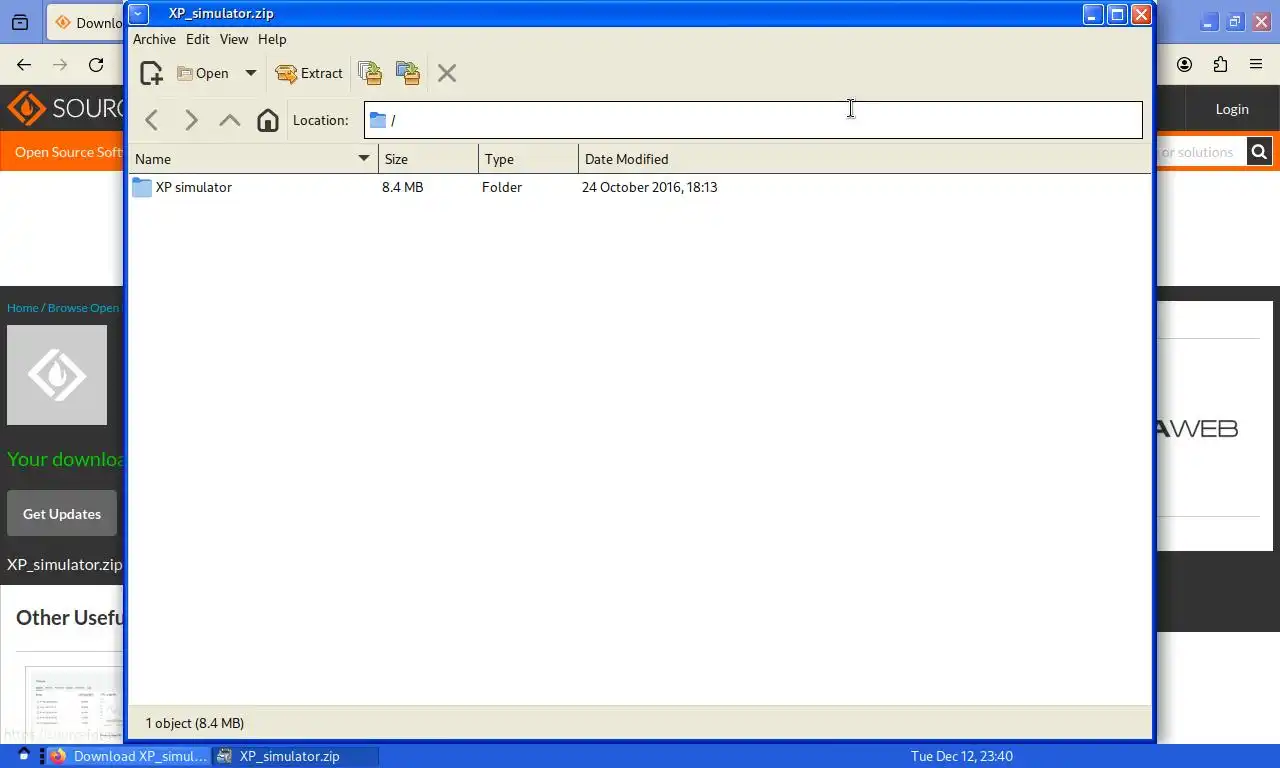
Task: Click Get Updates button in browser
Action: tap(62, 513)
